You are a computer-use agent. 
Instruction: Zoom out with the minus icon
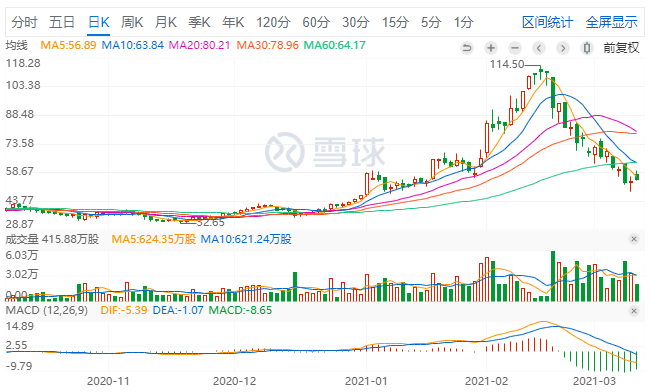tap(515, 48)
